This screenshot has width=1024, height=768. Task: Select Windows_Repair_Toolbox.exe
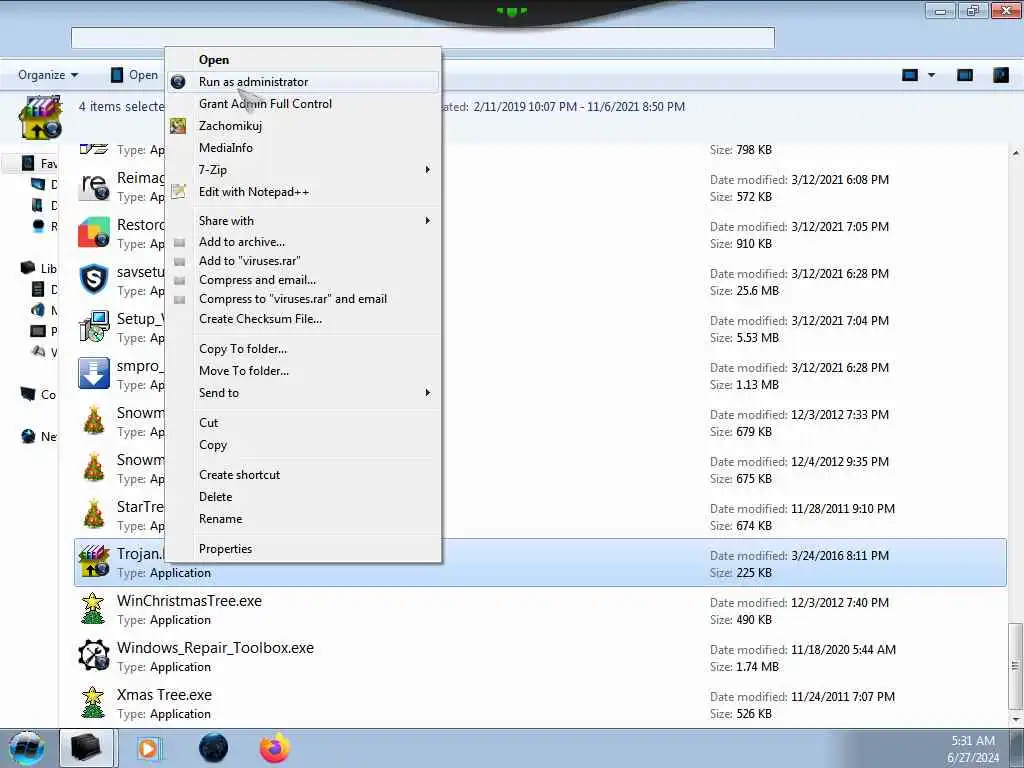(x=541, y=657)
